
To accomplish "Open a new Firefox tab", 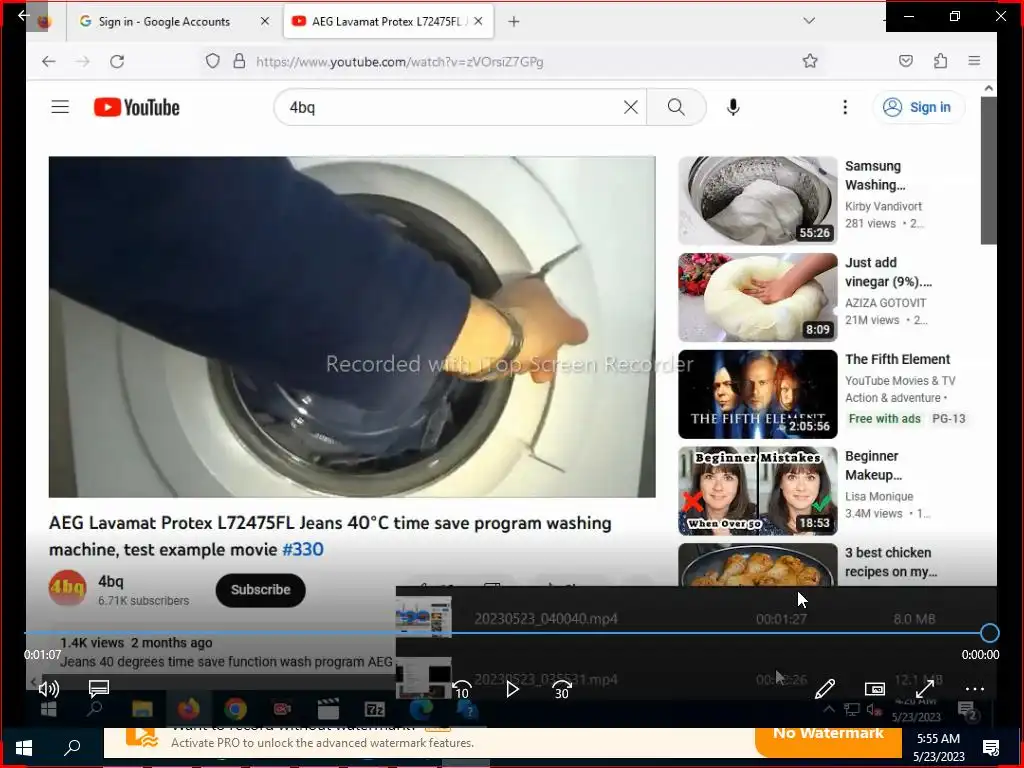I will pyautogui.click(x=514, y=22).
